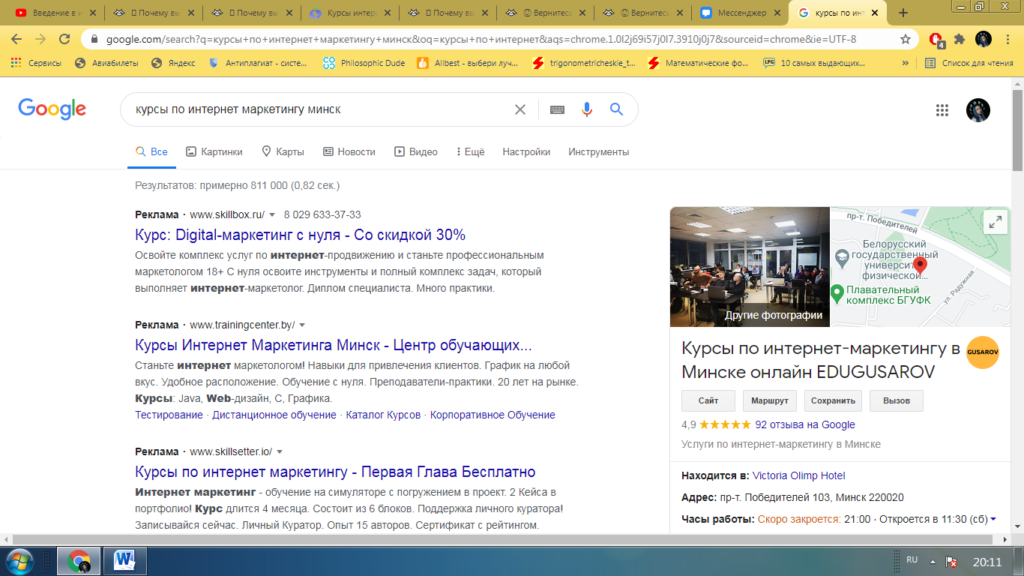Run search with the magnifier icon

pos(616,110)
